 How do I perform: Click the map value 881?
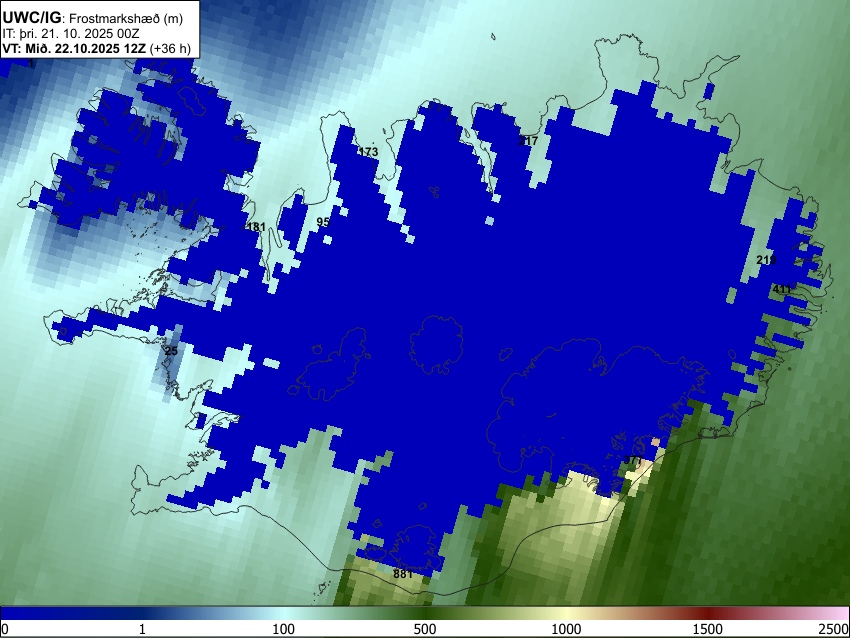403,574
